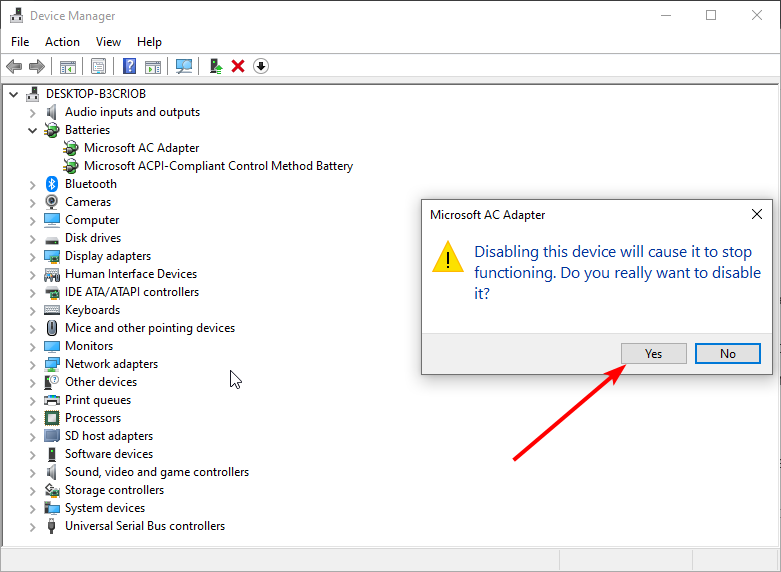
Task: Select the Computer category row
Action: 92,220
